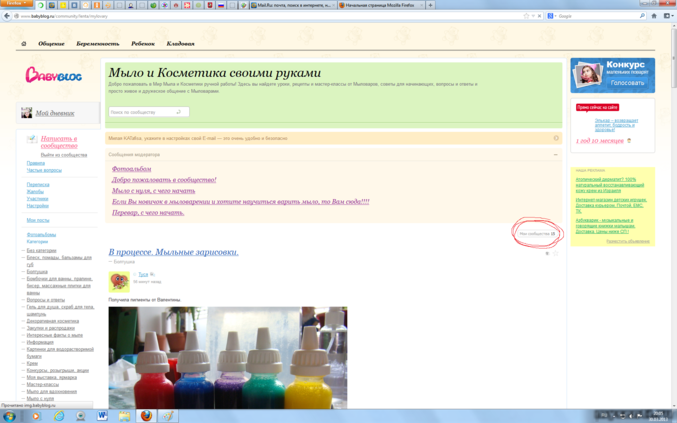Open Firefox from the Windows taskbar
The height and width of the screenshot is (423, 677).
[x=146, y=415]
